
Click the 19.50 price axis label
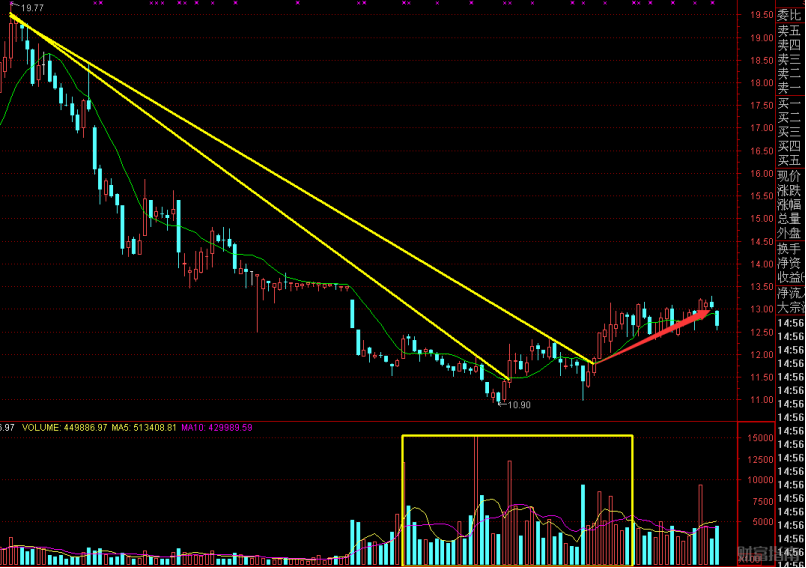coord(762,15)
